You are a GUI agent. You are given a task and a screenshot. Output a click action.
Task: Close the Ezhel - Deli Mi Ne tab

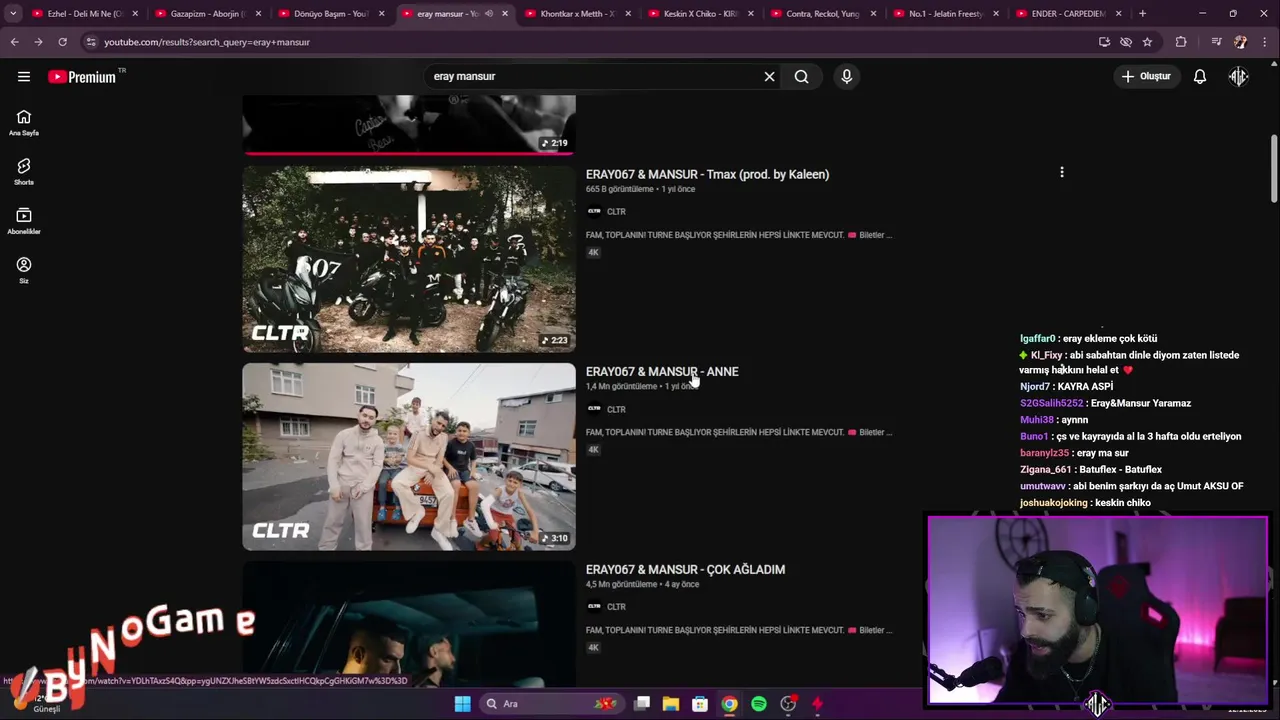[x=135, y=14]
